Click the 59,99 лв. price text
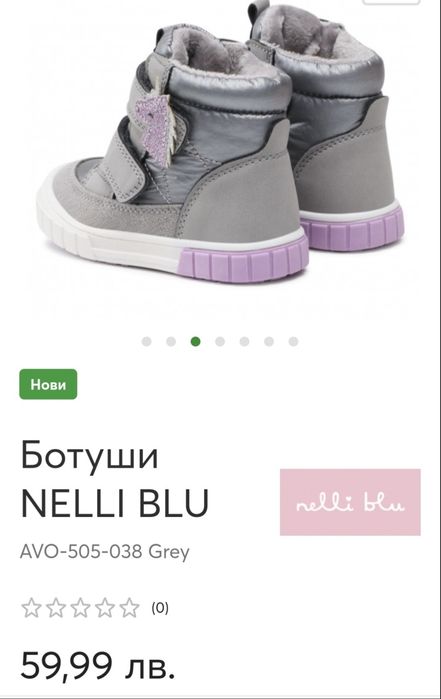 click(x=97, y=666)
